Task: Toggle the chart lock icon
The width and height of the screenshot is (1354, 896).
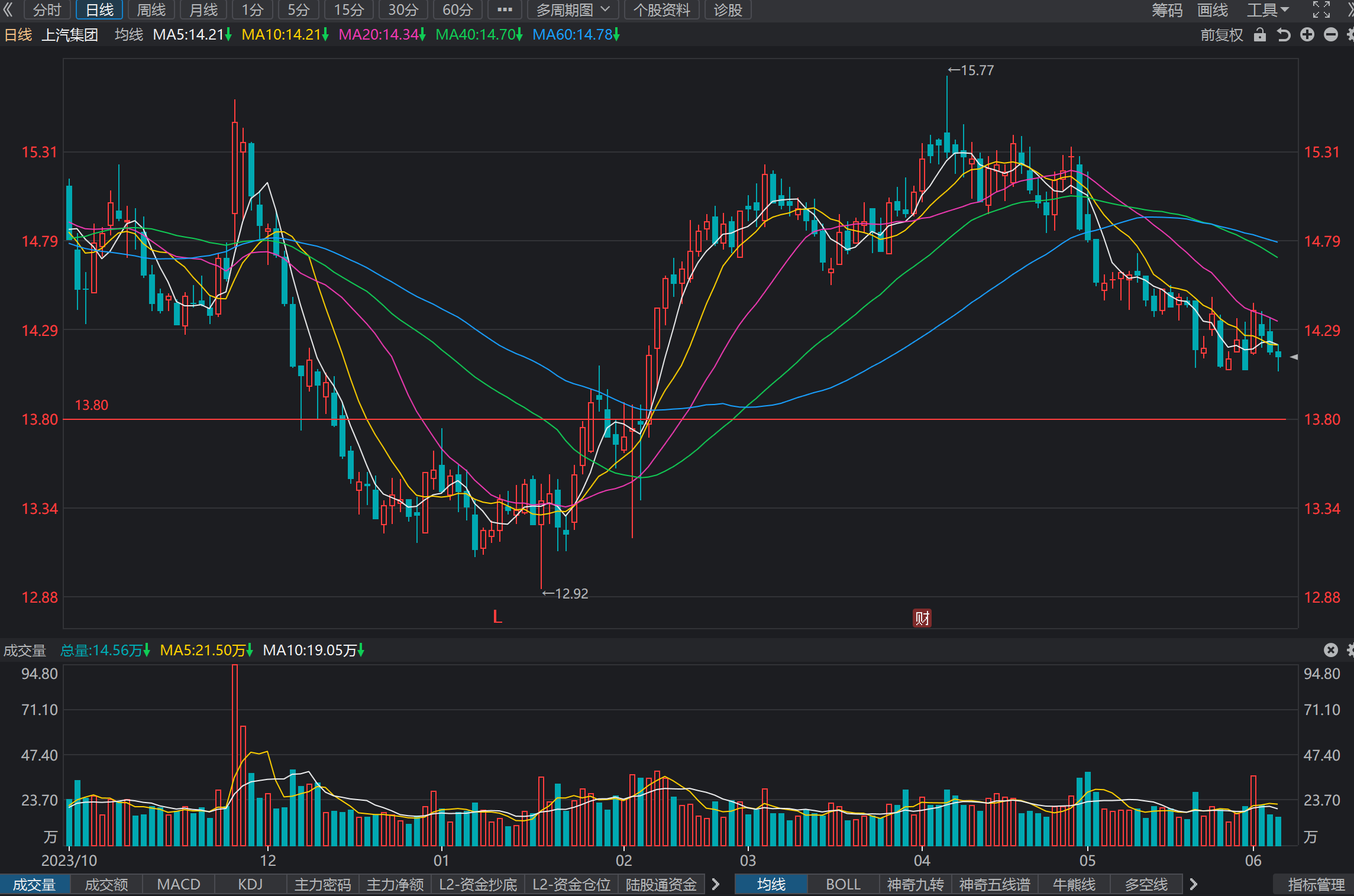Action: [1260, 35]
